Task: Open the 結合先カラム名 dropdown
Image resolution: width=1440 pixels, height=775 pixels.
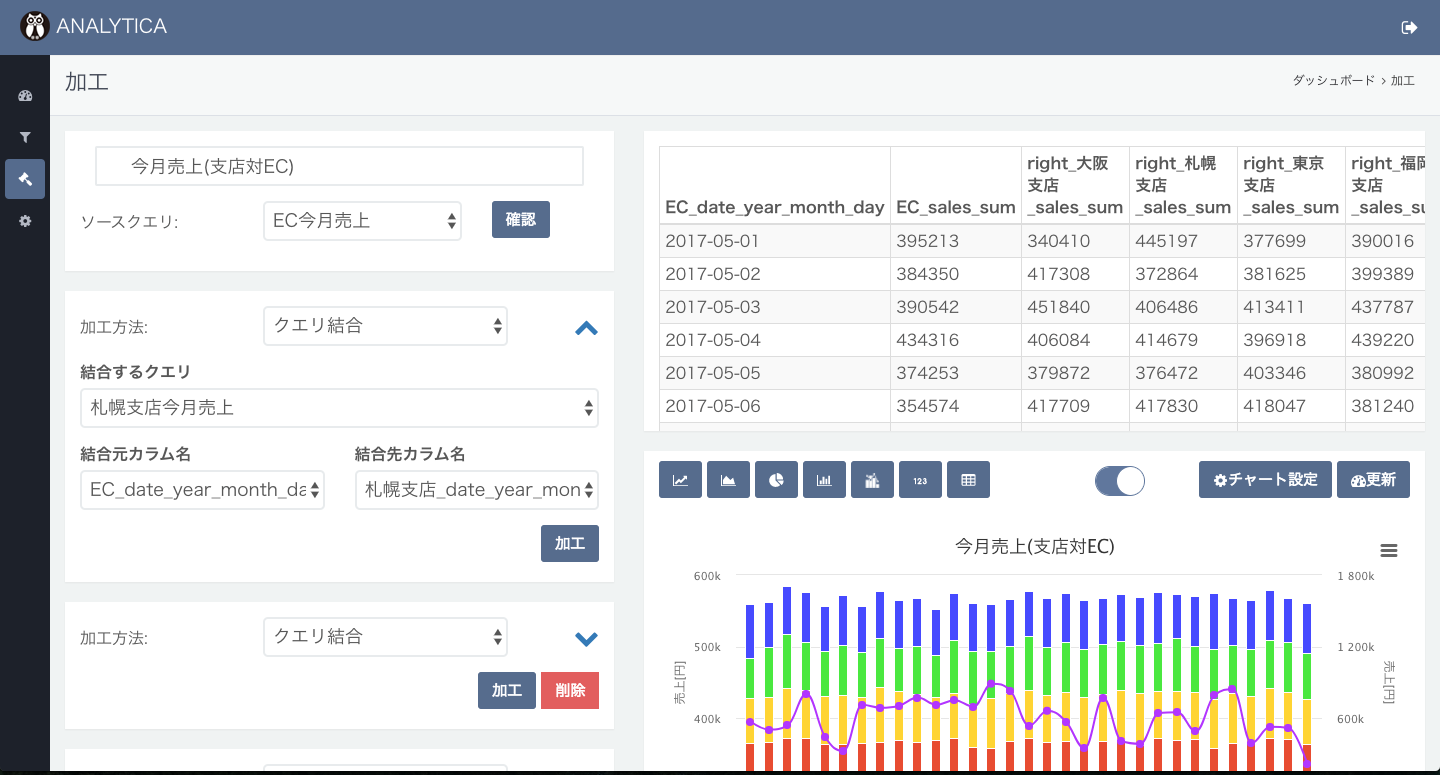Action: [x=477, y=490]
